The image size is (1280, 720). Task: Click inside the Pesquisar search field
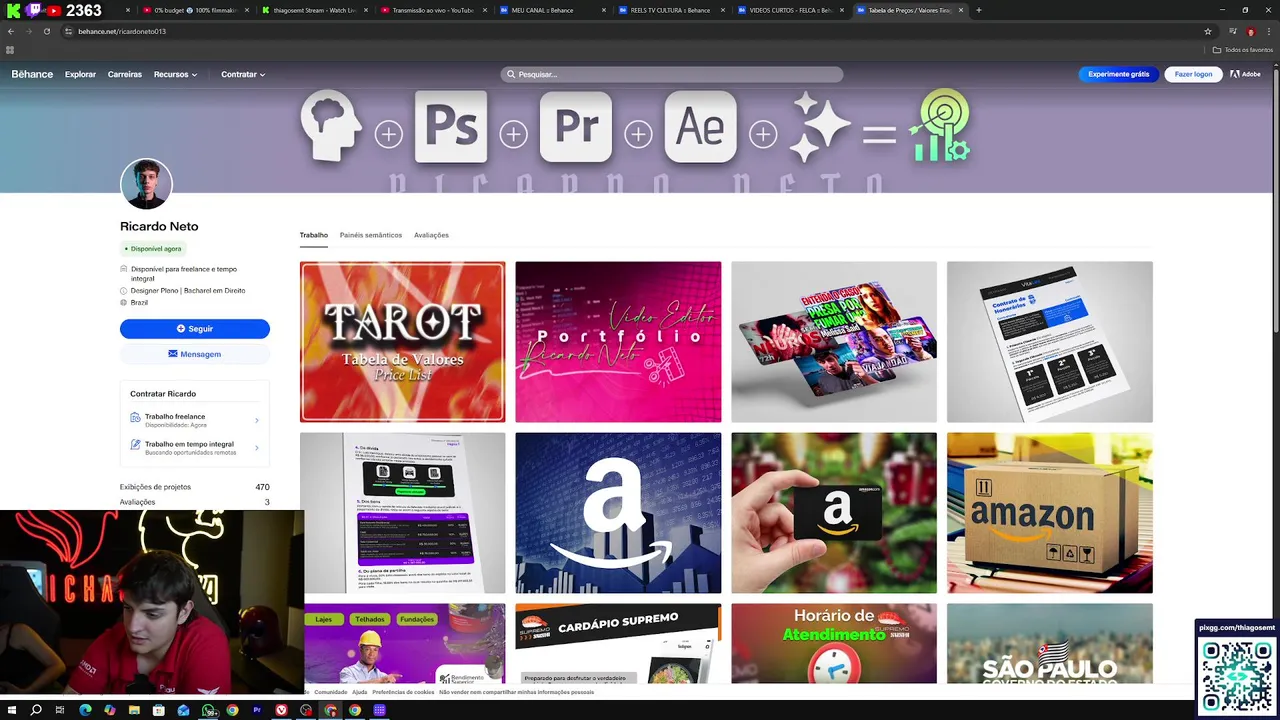point(672,74)
